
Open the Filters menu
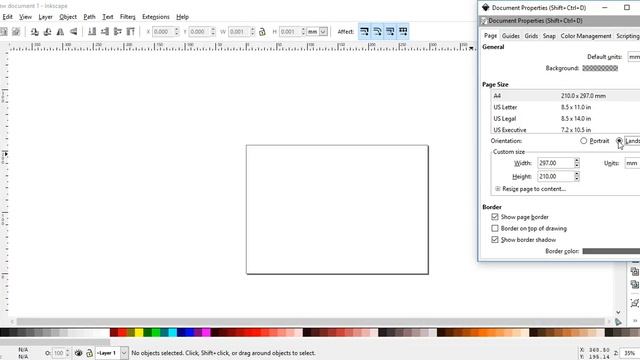127,17
